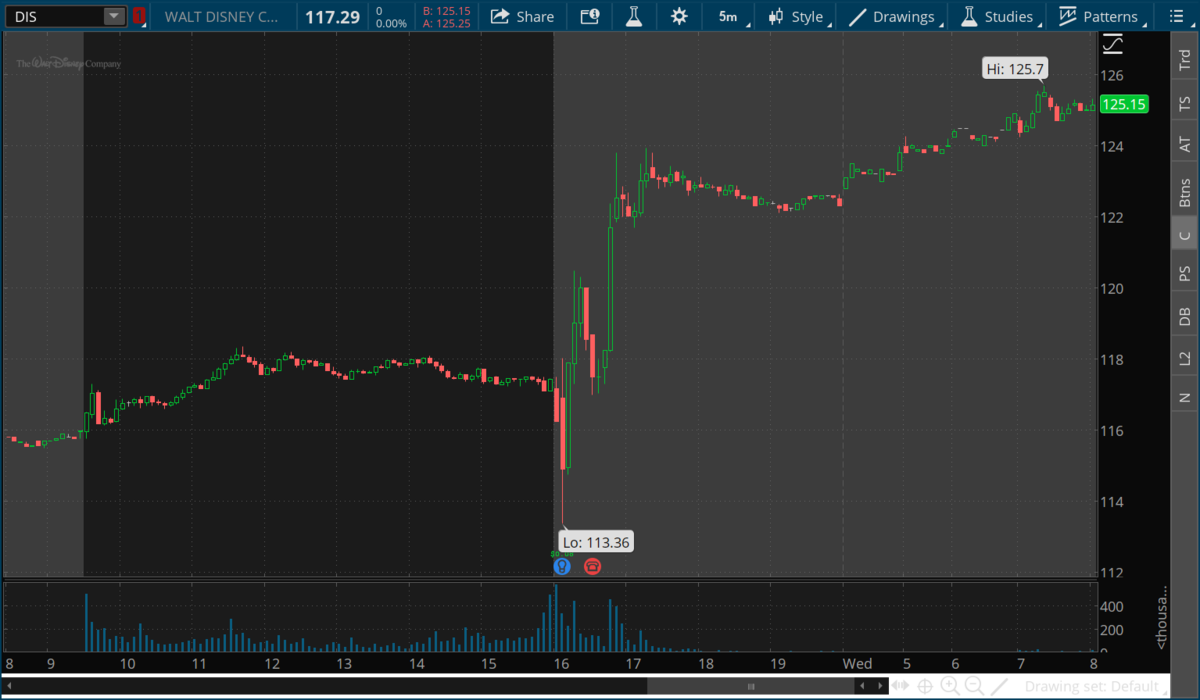Image resolution: width=1200 pixels, height=700 pixels.
Task: Click the blue lightbulb event marker
Action: [x=562, y=566]
